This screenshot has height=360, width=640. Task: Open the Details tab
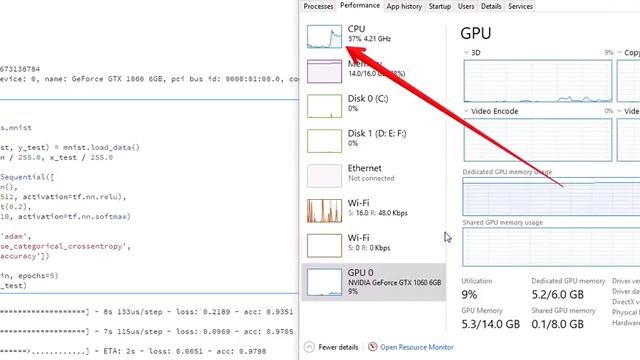click(491, 6)
